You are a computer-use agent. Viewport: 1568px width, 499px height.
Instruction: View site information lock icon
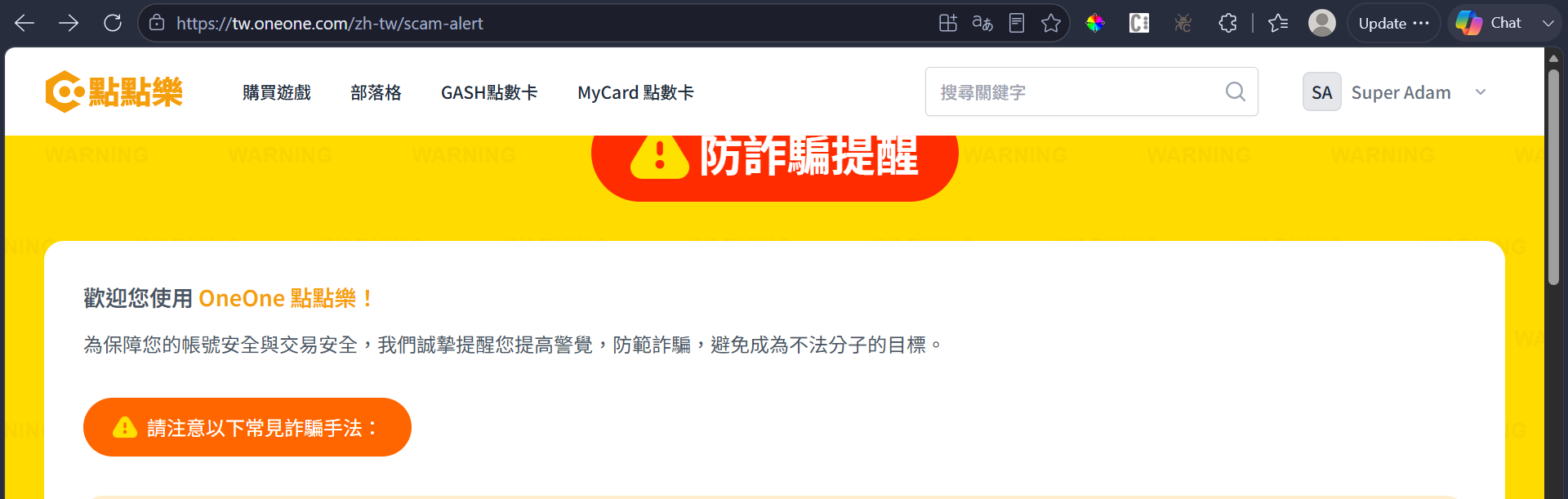157,23
